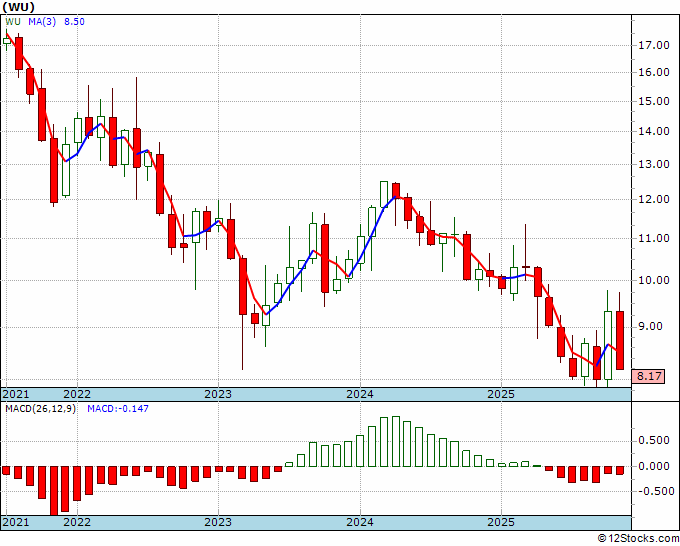Click the (WU) chart title
This screenshot has width=680, height=546.
click(19, 7)
